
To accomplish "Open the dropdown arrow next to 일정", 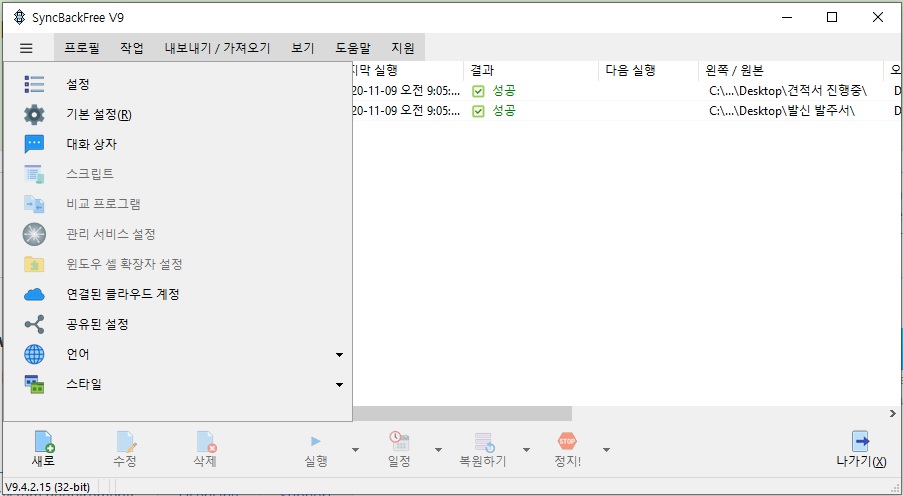I will 438,450.
